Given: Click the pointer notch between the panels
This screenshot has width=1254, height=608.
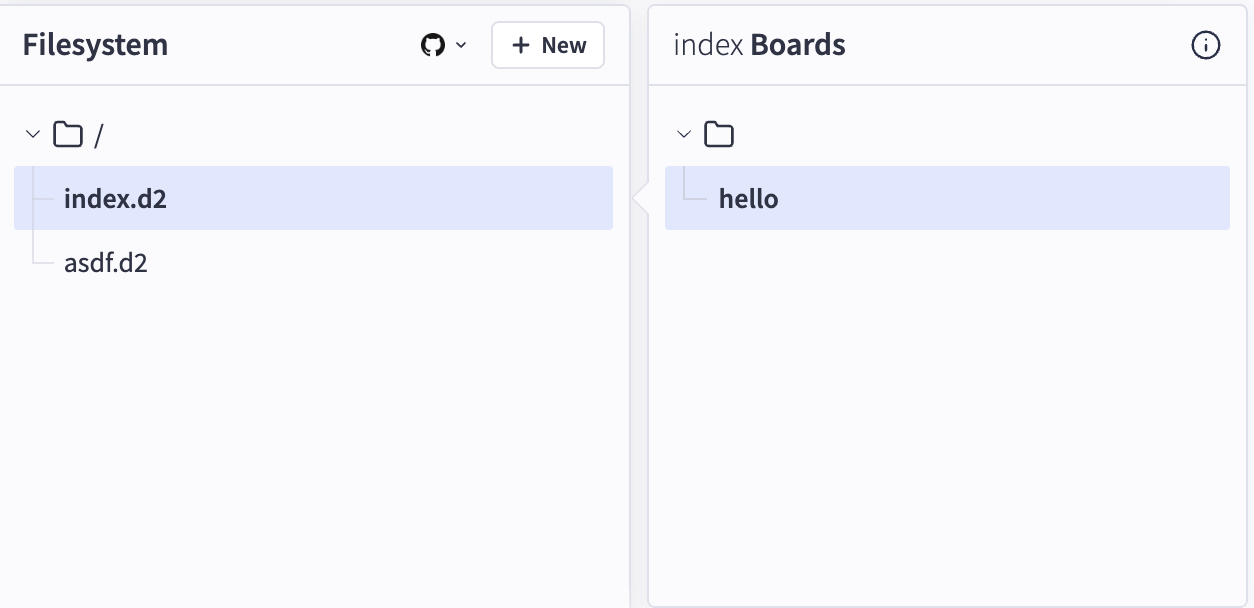Looking at the screenshot, I should point(639,199).
